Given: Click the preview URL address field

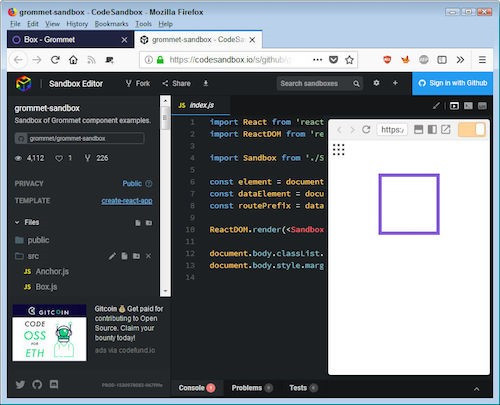Looking at the screenshot, I should pyautogui.click(x=392, y=129).
